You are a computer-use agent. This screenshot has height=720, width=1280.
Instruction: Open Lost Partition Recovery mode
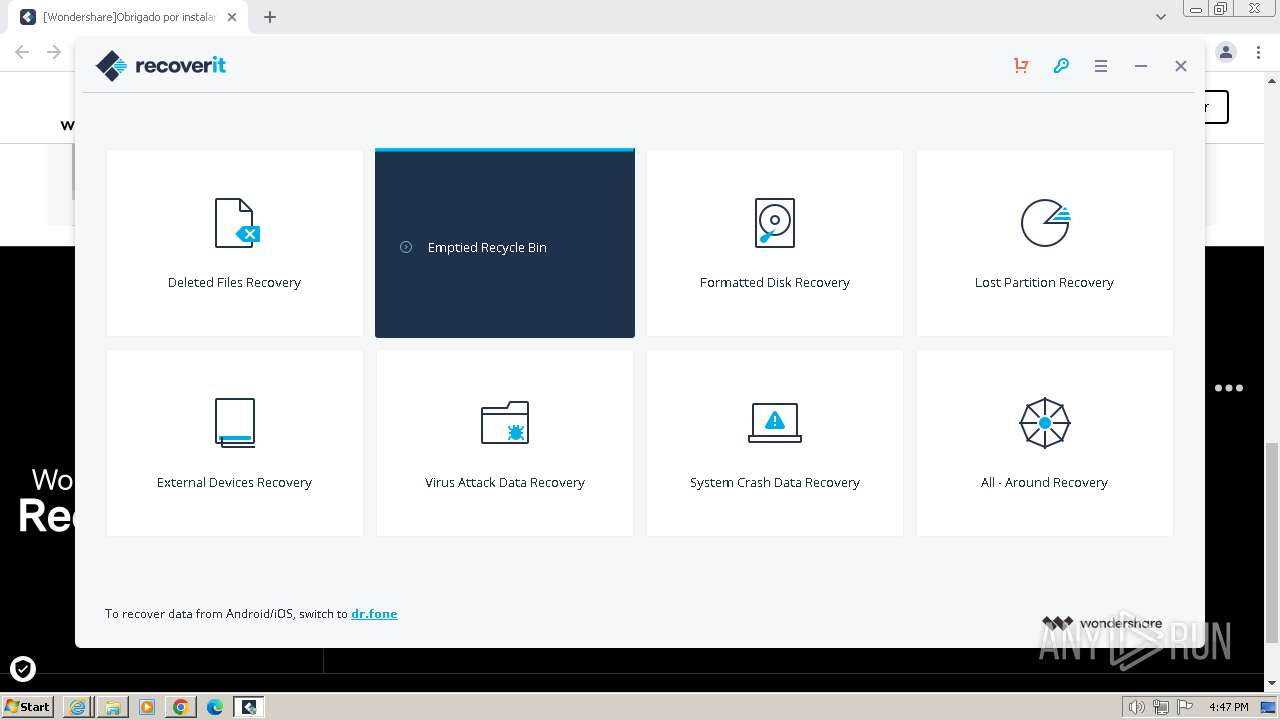click(x=1044, y=243)
